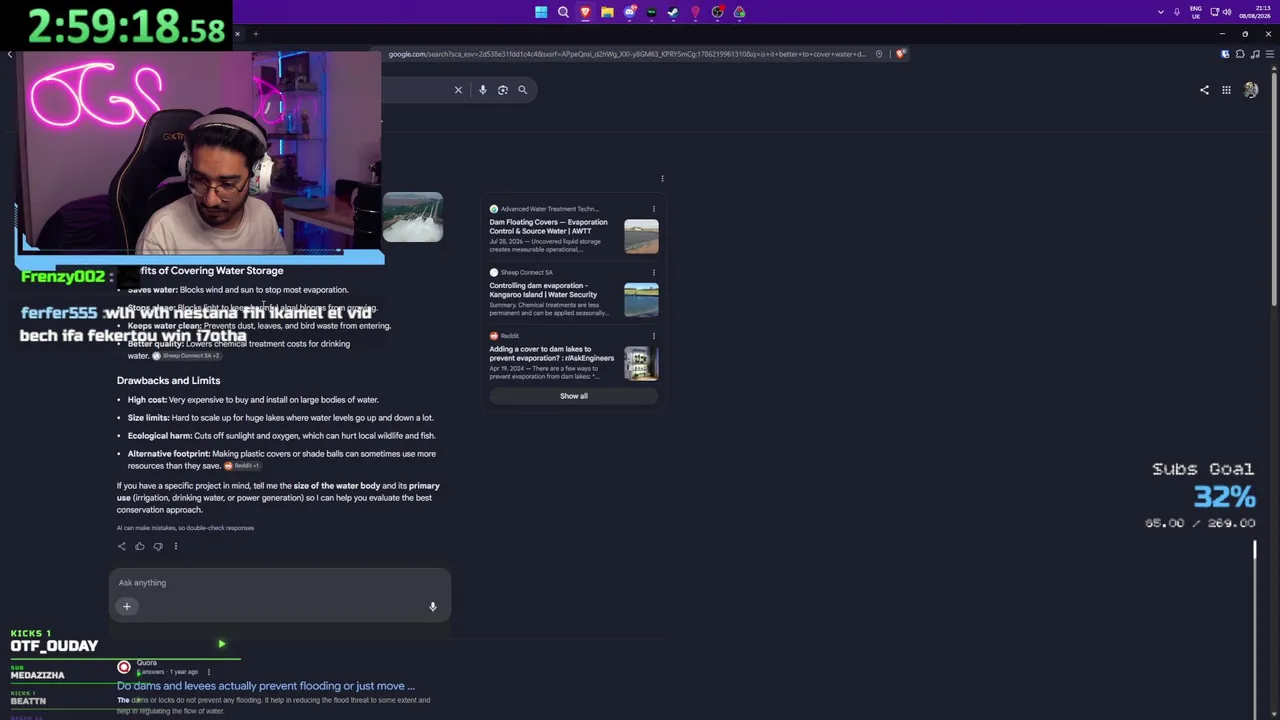Click the Reddit source thumbnail
Image resolution: width=1280 pixels, height=720 pixels.
tap(641, 364)
